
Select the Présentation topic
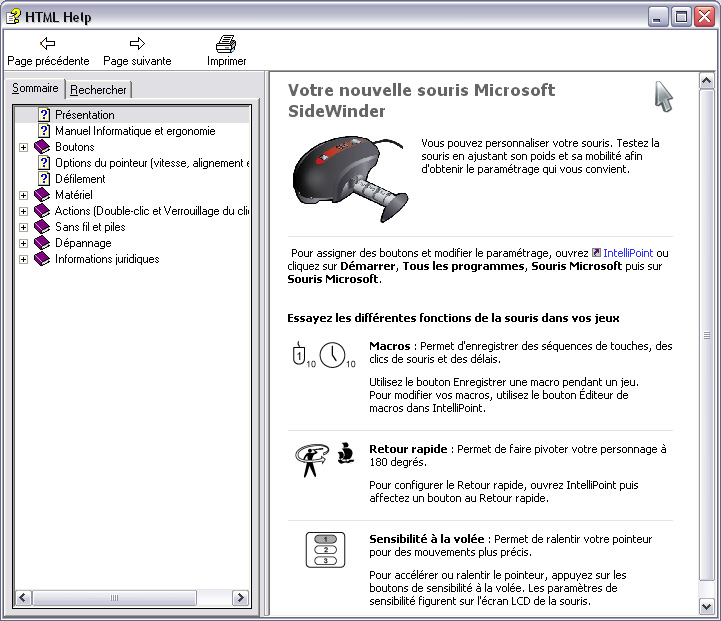[85, 114]
